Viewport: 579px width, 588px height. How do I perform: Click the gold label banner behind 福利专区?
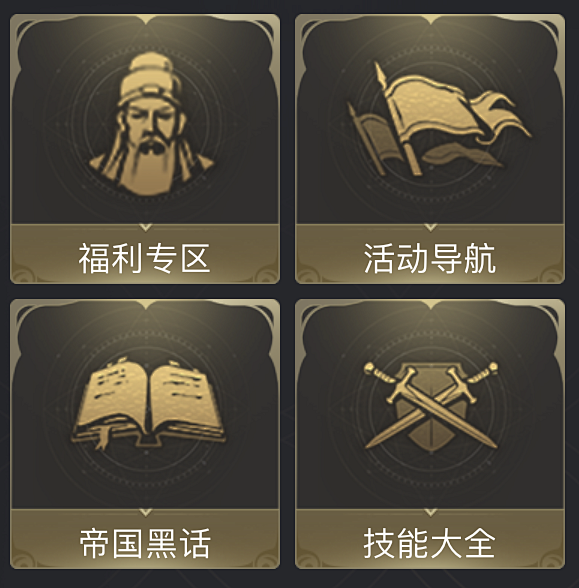point(145,254)
